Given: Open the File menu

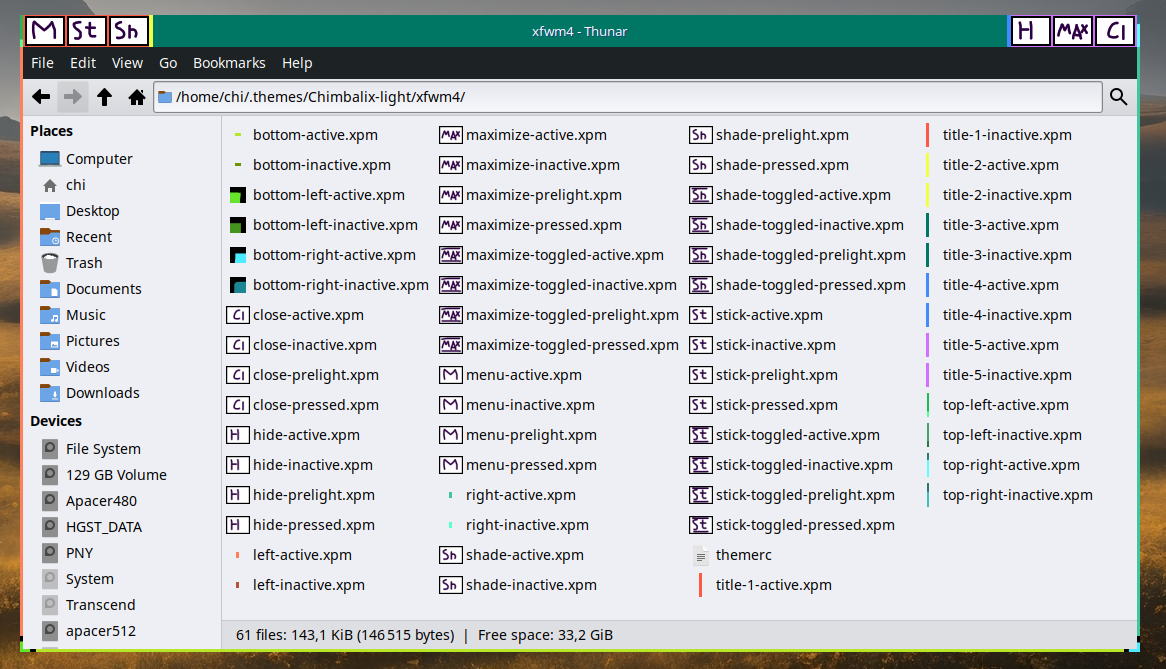Looking at the screenshot, I should tap(42, 63).
